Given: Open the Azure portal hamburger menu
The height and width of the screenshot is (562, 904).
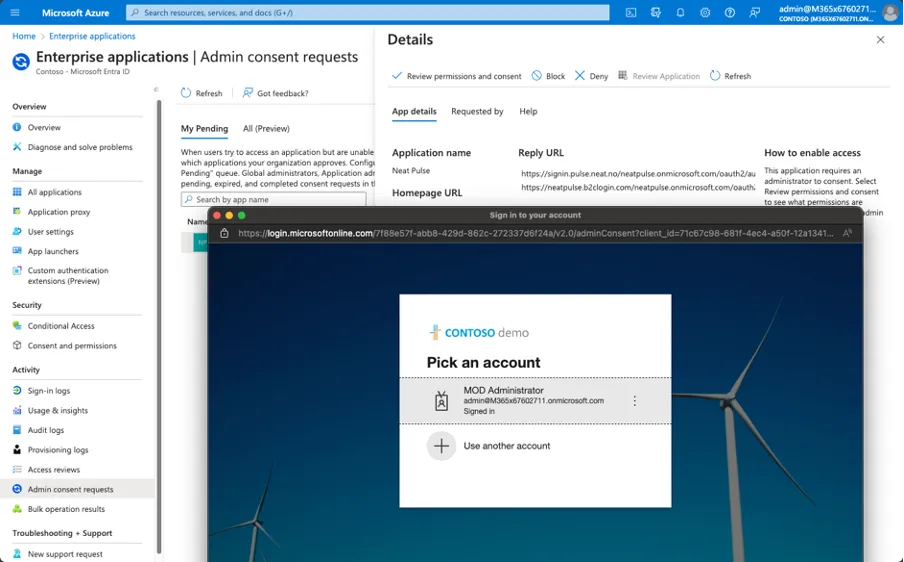Looking at the screenshot, I should [x=16, y=13].
